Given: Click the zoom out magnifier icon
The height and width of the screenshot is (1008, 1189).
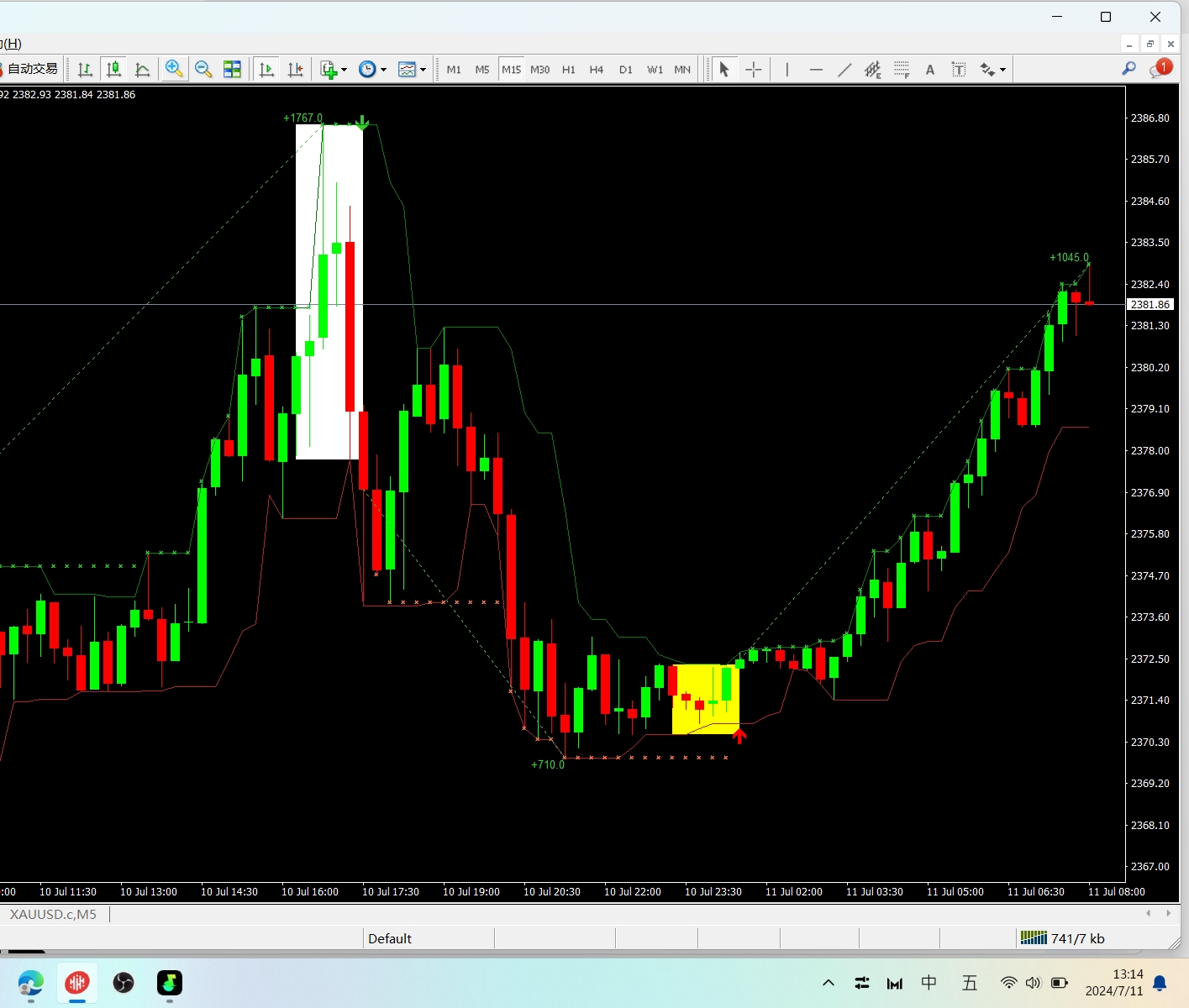Looking at the screenshot, I should (x=203, y=70).
